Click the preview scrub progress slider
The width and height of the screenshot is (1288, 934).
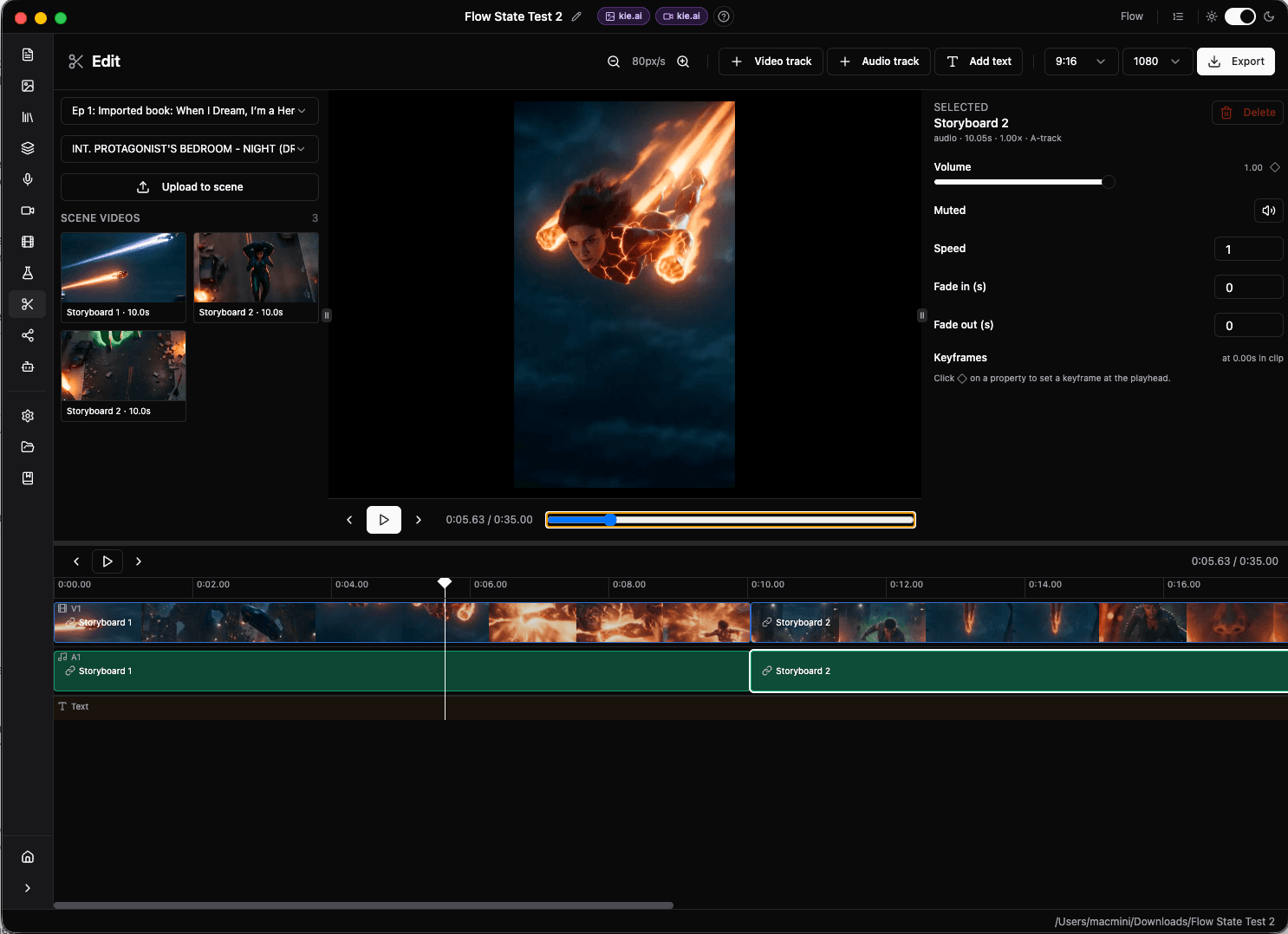click(x=731, y=520)
